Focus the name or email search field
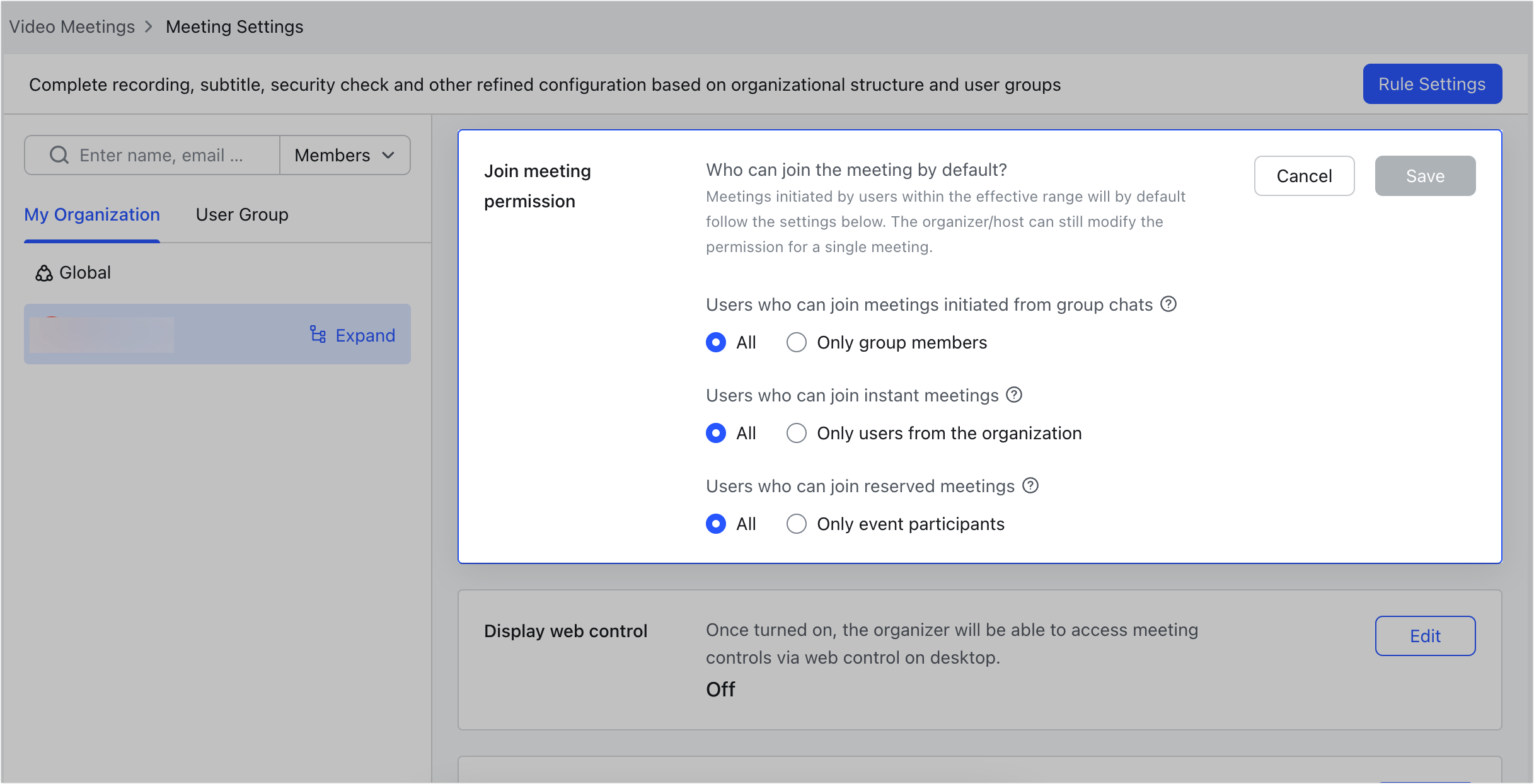The width and height of the screenshot is (1534, 784). pyautogui.click(x=153, y=155)
